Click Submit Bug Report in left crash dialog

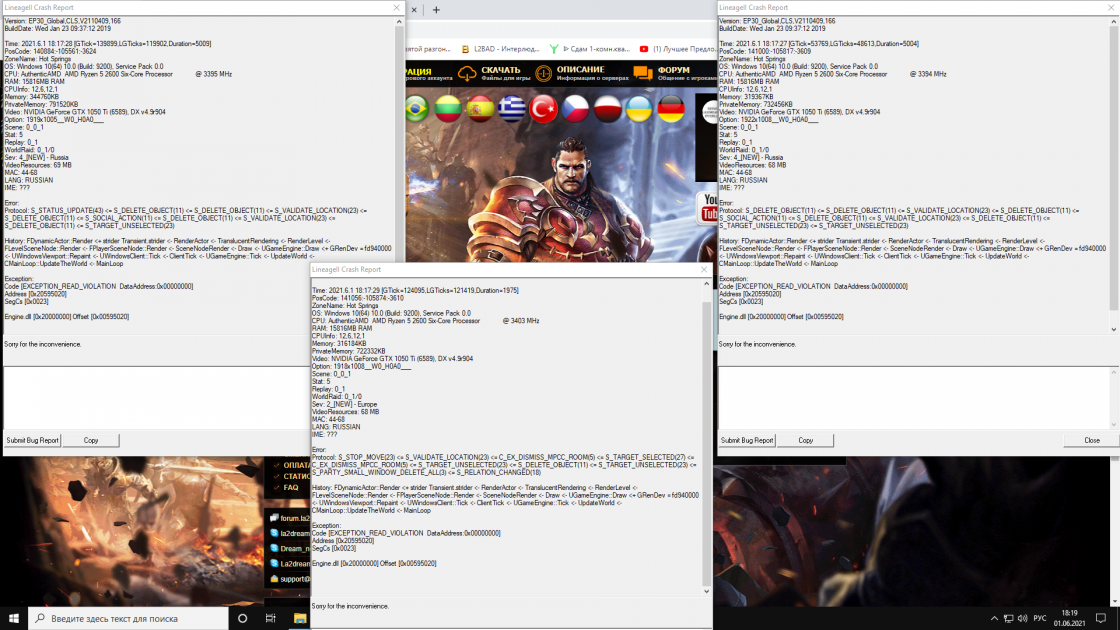[33, 440]
